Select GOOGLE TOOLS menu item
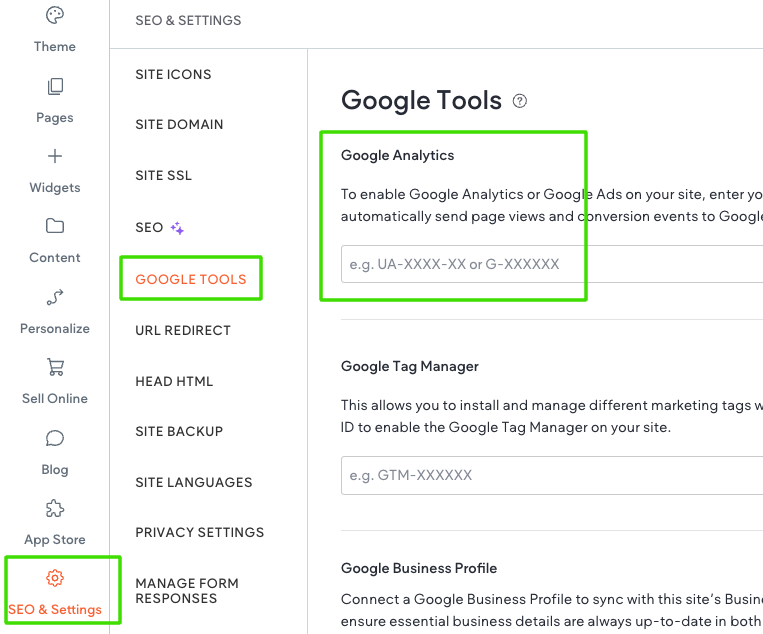This screenshot has width=763, height=634. [x=191, y=279]
